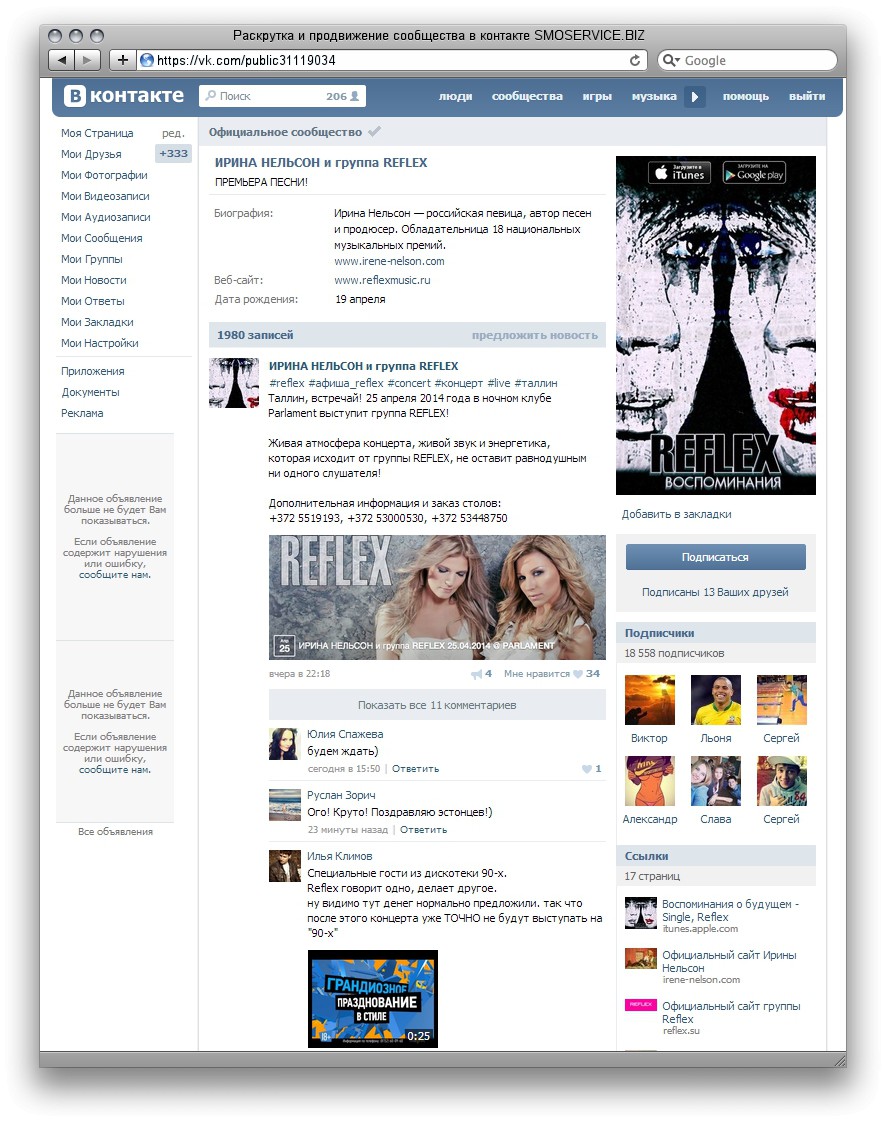Click the Google search box
Viewport: 886px width, 1122px height.
[x=747, y=60]
